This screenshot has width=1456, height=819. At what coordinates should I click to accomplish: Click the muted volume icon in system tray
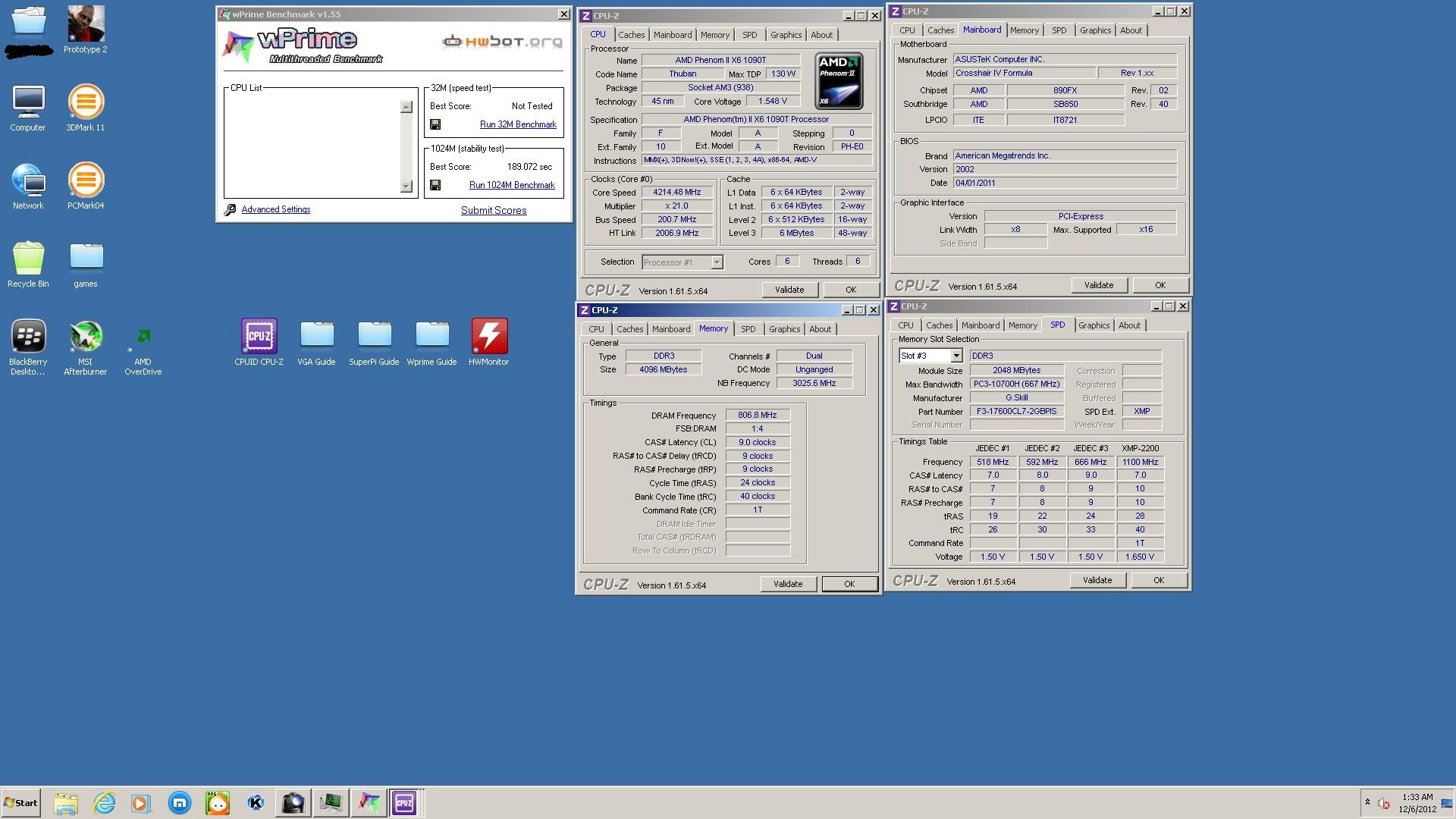point(1384,803)
